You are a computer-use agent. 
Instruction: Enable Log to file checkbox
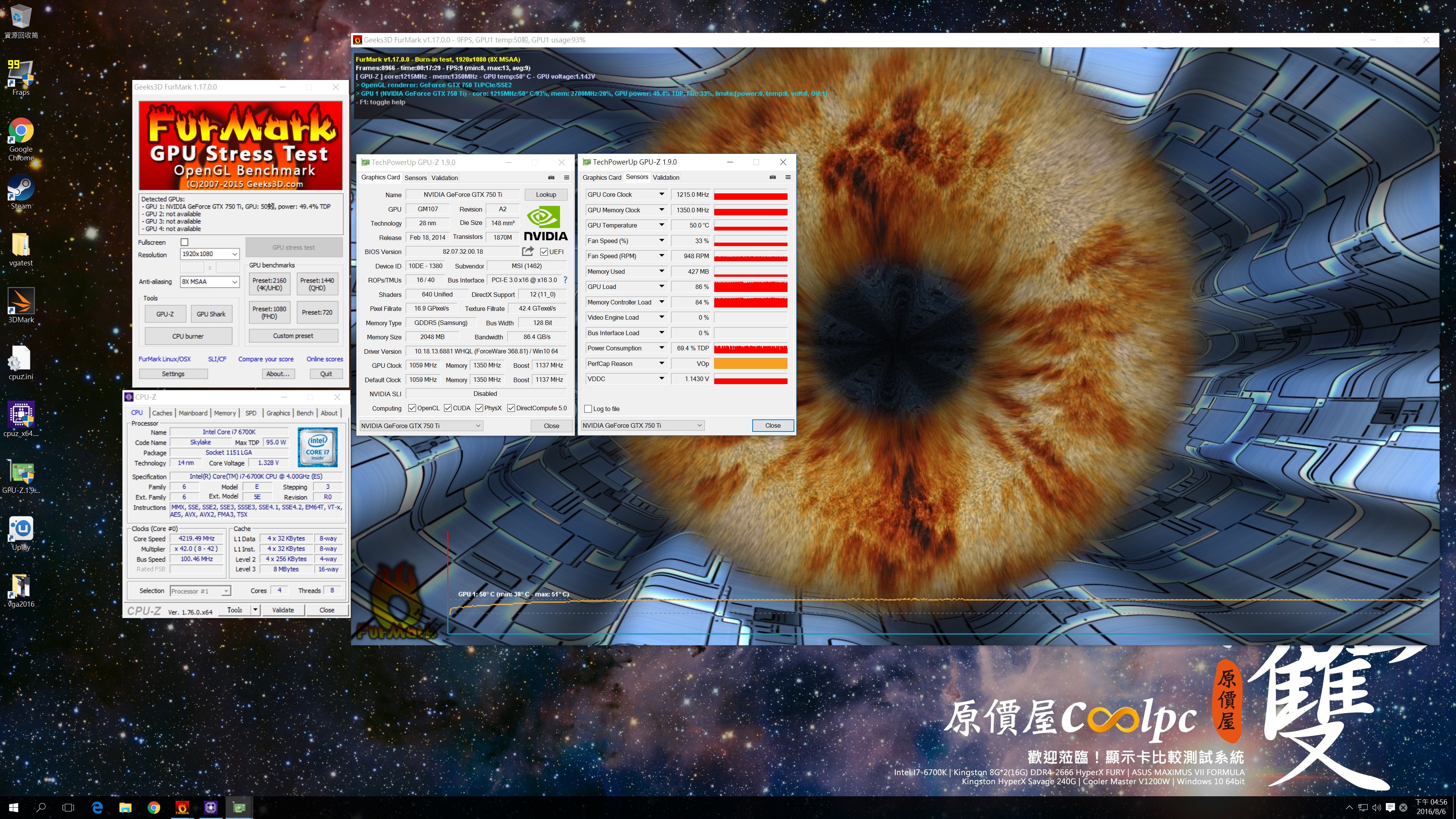(588, 409)
